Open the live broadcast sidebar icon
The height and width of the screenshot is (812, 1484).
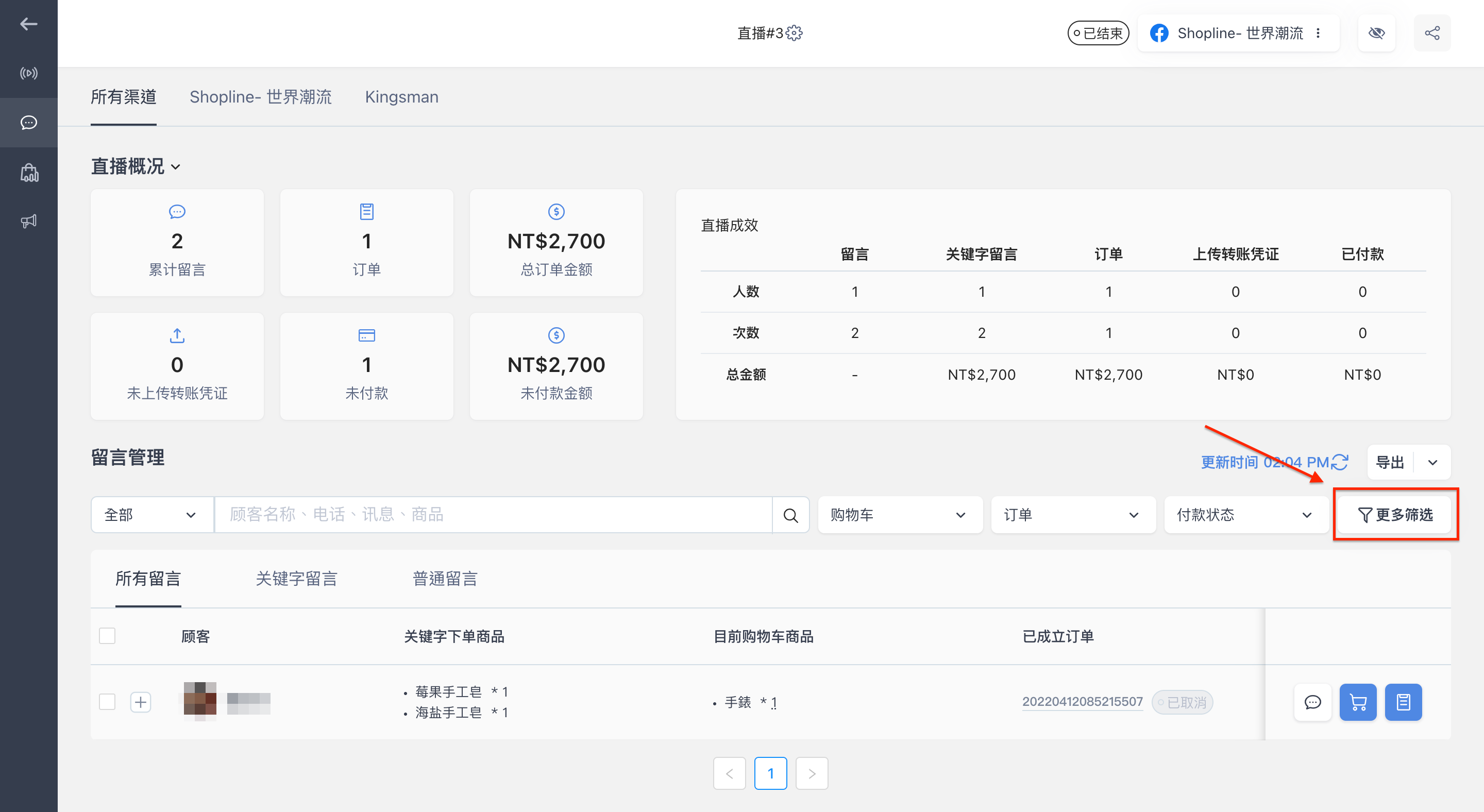tap(29, 73)
